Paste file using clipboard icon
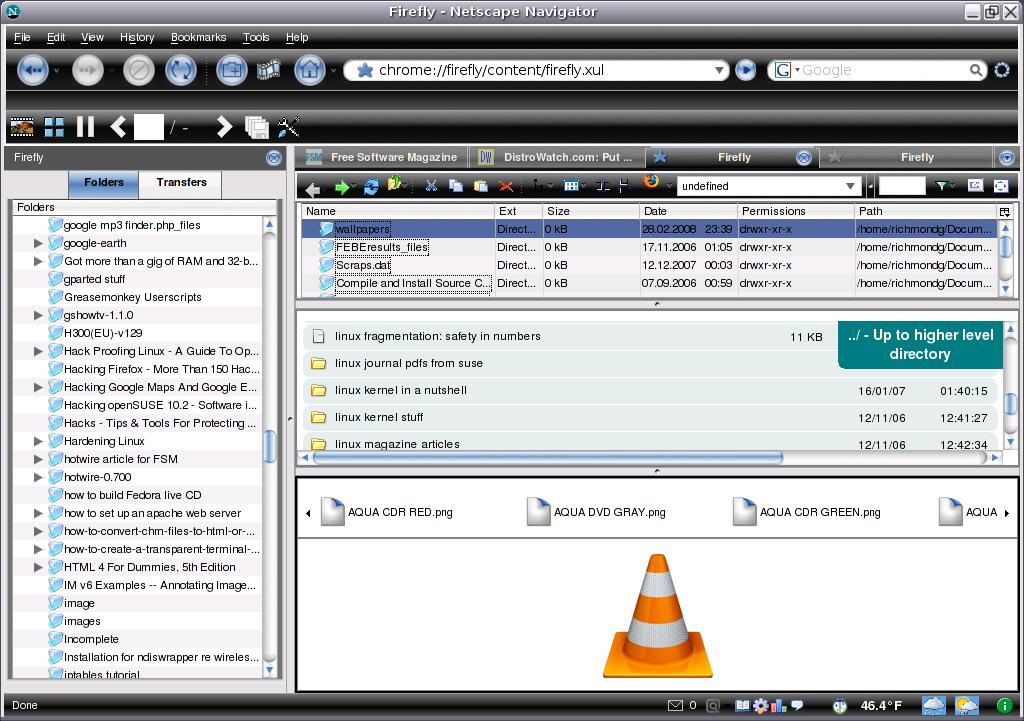This screenshot has width=1024, height=721. [x=481, y=186]
